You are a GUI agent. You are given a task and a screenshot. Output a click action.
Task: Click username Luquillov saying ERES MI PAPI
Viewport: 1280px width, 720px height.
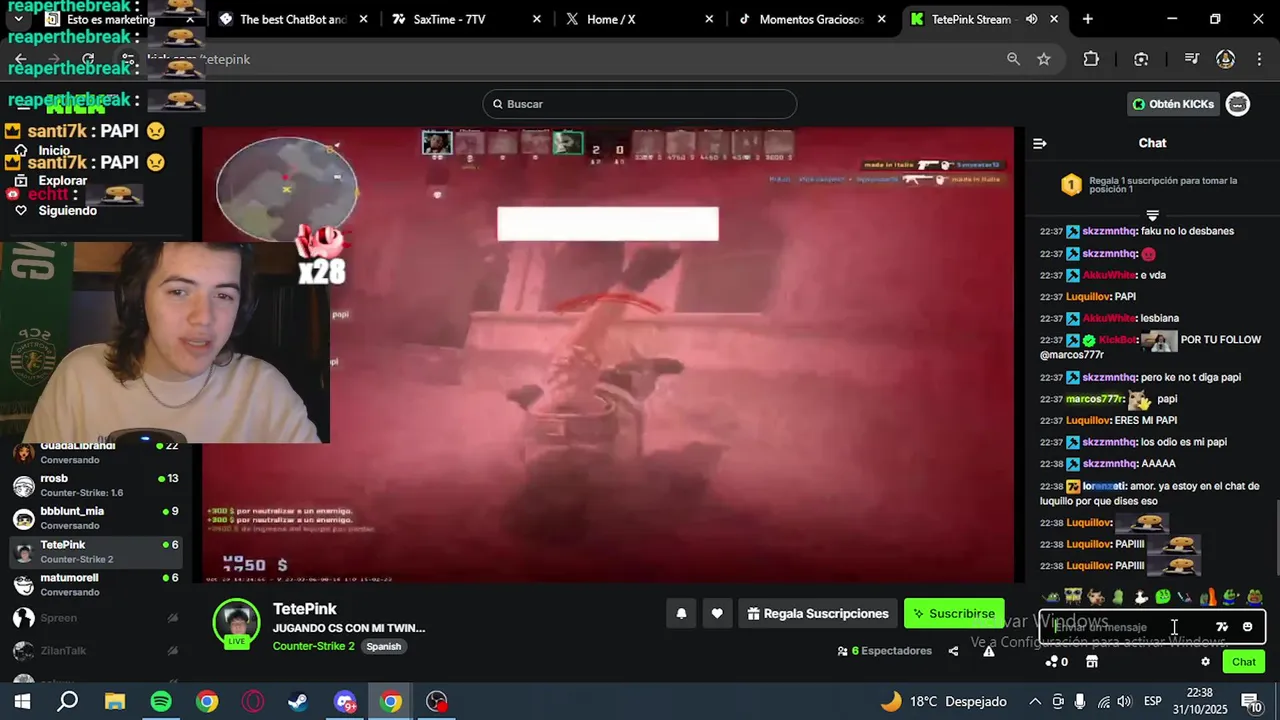click(x=1088, y=421)
